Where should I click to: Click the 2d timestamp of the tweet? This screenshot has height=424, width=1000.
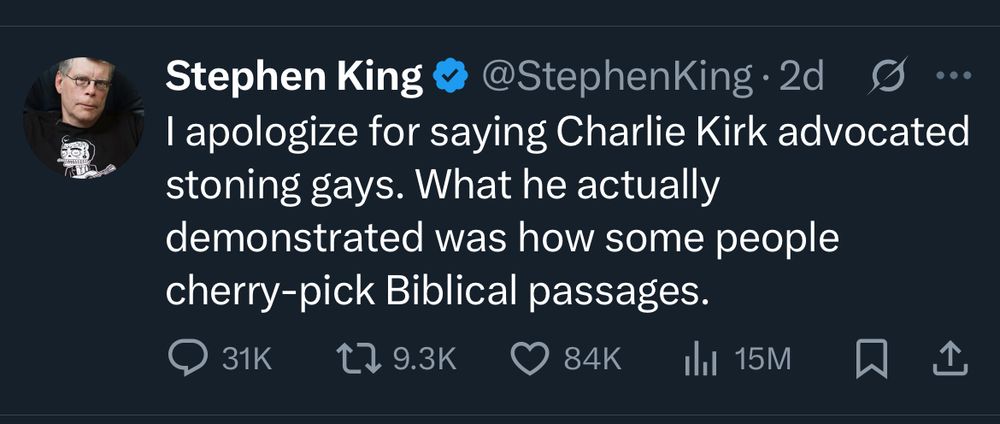(x=800, y=77)
